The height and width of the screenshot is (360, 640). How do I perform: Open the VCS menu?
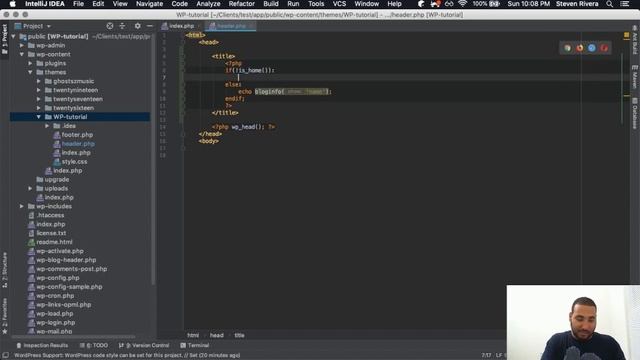(339, 4)
